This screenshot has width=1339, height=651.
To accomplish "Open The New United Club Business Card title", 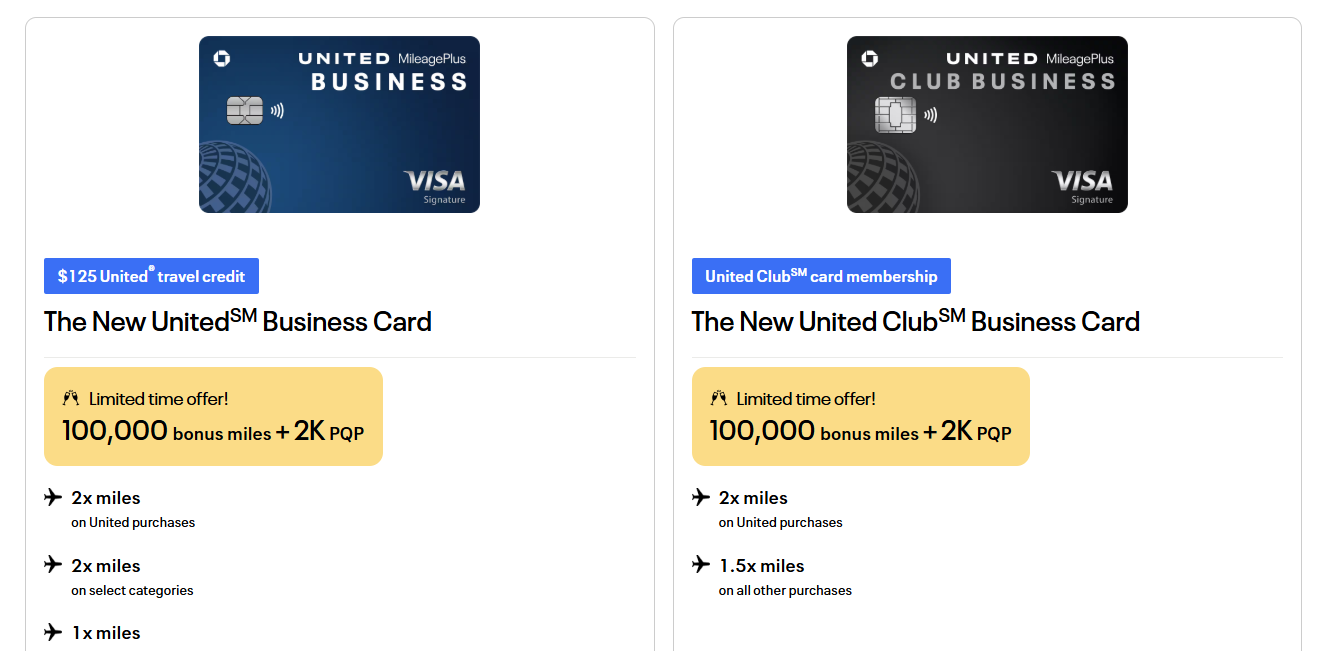I will [916, 321].
